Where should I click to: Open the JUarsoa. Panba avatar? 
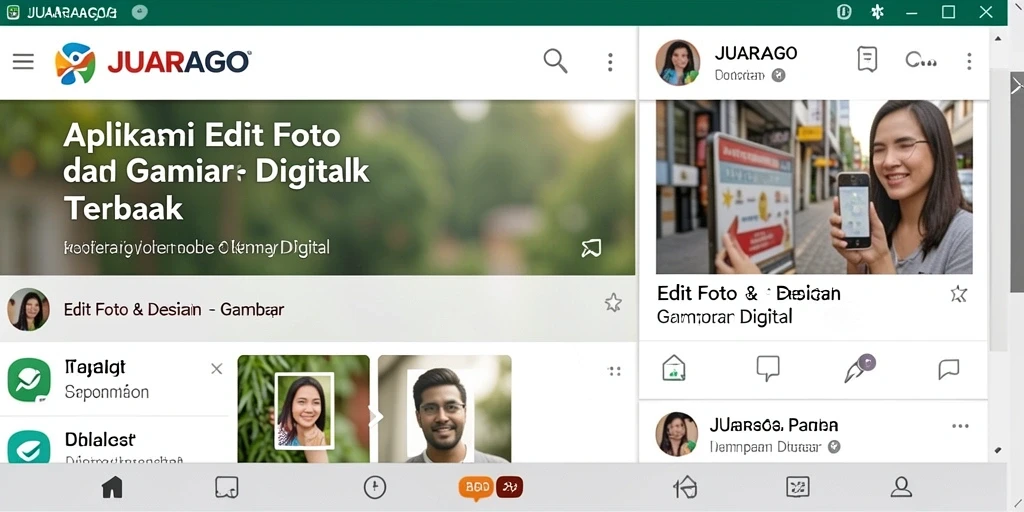[676, 434]
